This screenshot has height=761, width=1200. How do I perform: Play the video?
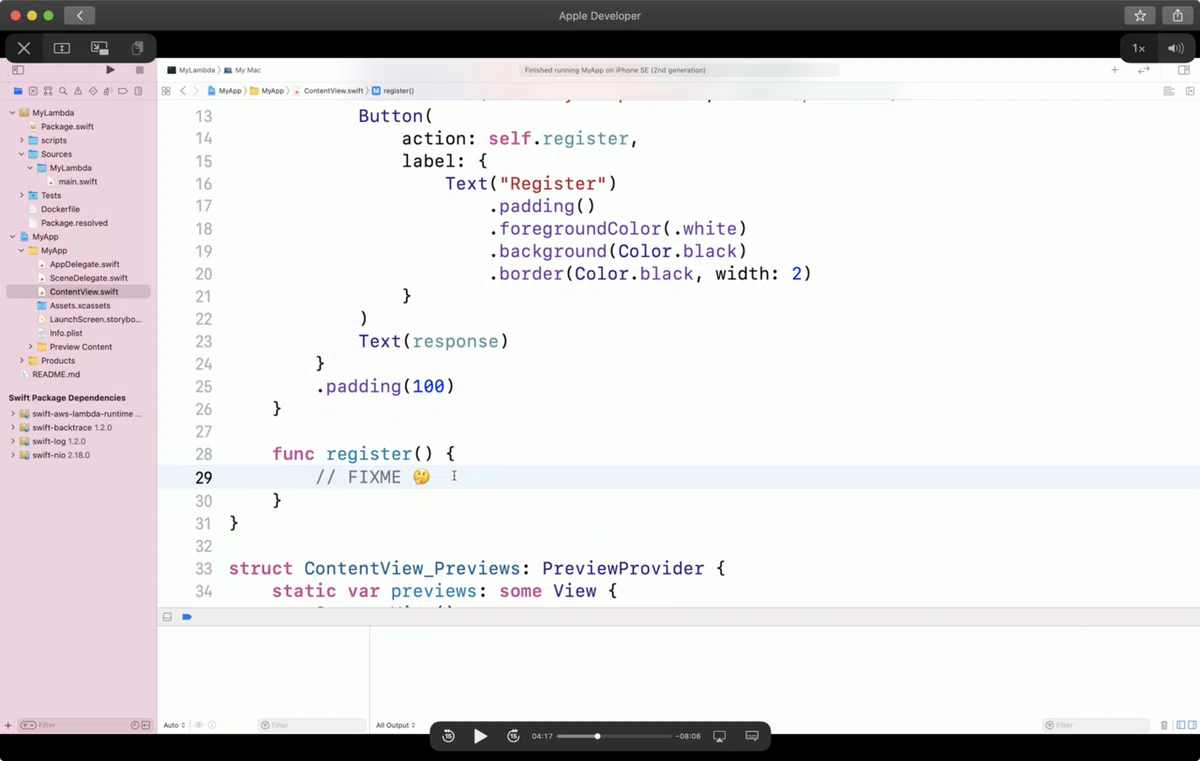coord(481,736)
